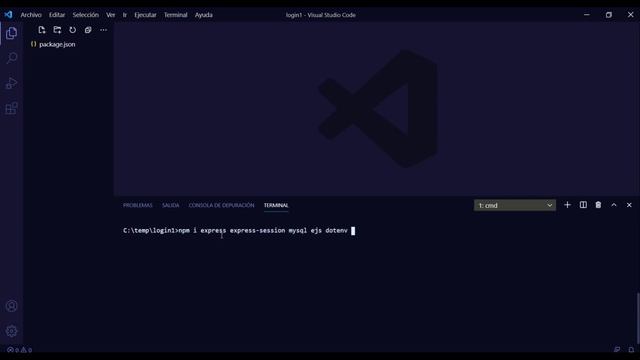Image resolution: width=640 pixels, height=360 pixels.
Task: Switch to the SALIDA tab
Action: tap(171, 205)
